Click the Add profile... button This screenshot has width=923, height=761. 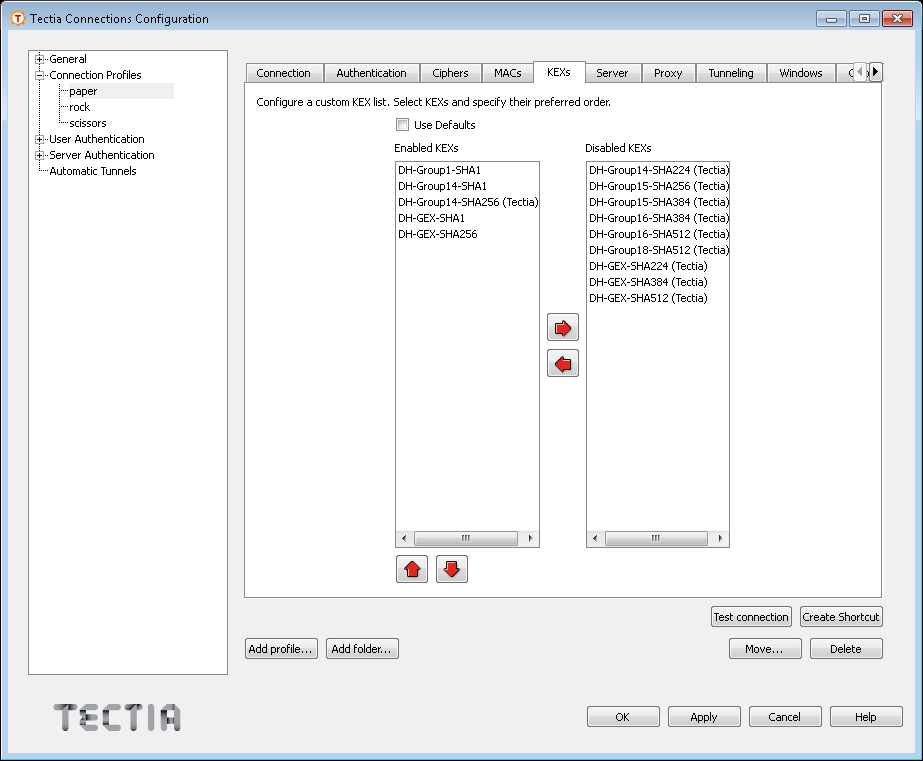point(282,649)
